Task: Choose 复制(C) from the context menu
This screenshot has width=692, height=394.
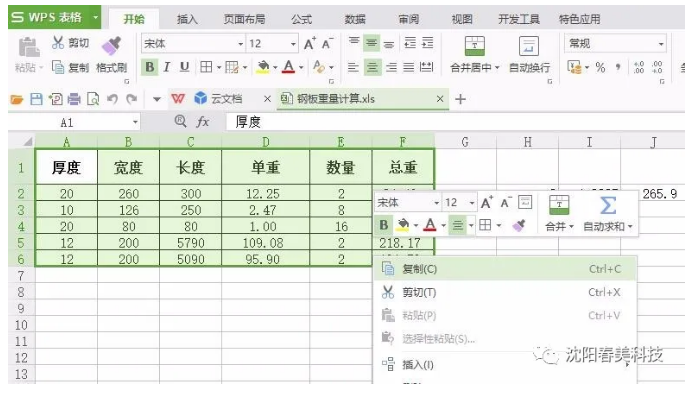Action: (x=504, y=269)
